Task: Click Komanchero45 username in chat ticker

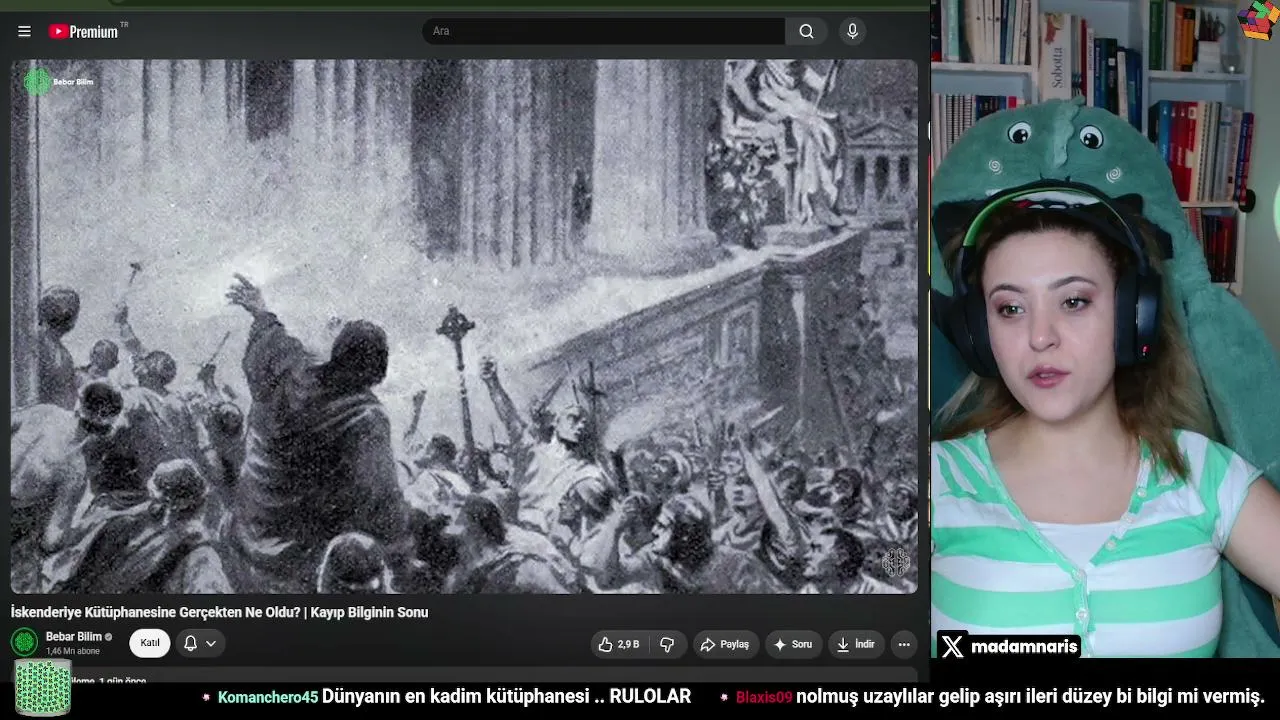Action: pos(267,697)
